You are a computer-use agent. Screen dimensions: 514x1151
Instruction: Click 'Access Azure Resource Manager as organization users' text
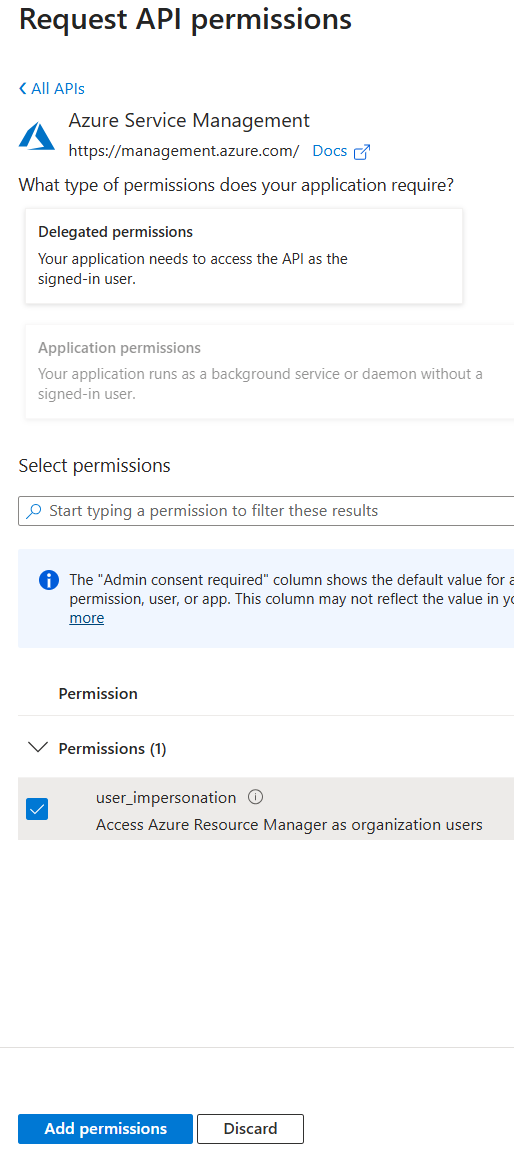(289, 825)
